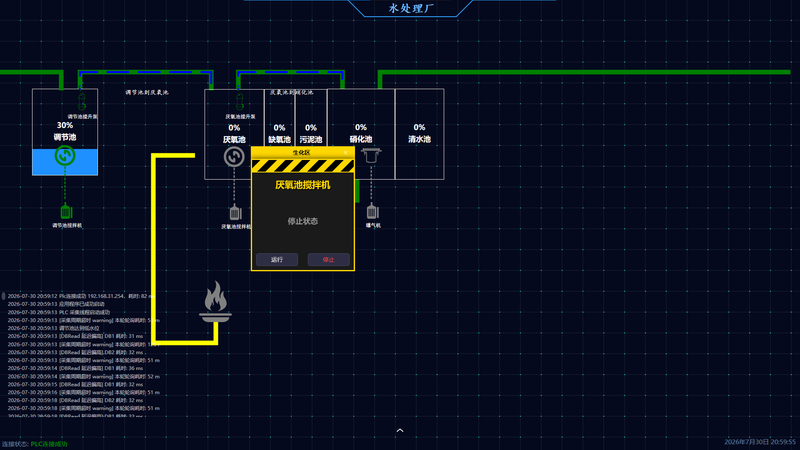
Task: Click the 0% value above 硝化池
Action: point(361,127)
